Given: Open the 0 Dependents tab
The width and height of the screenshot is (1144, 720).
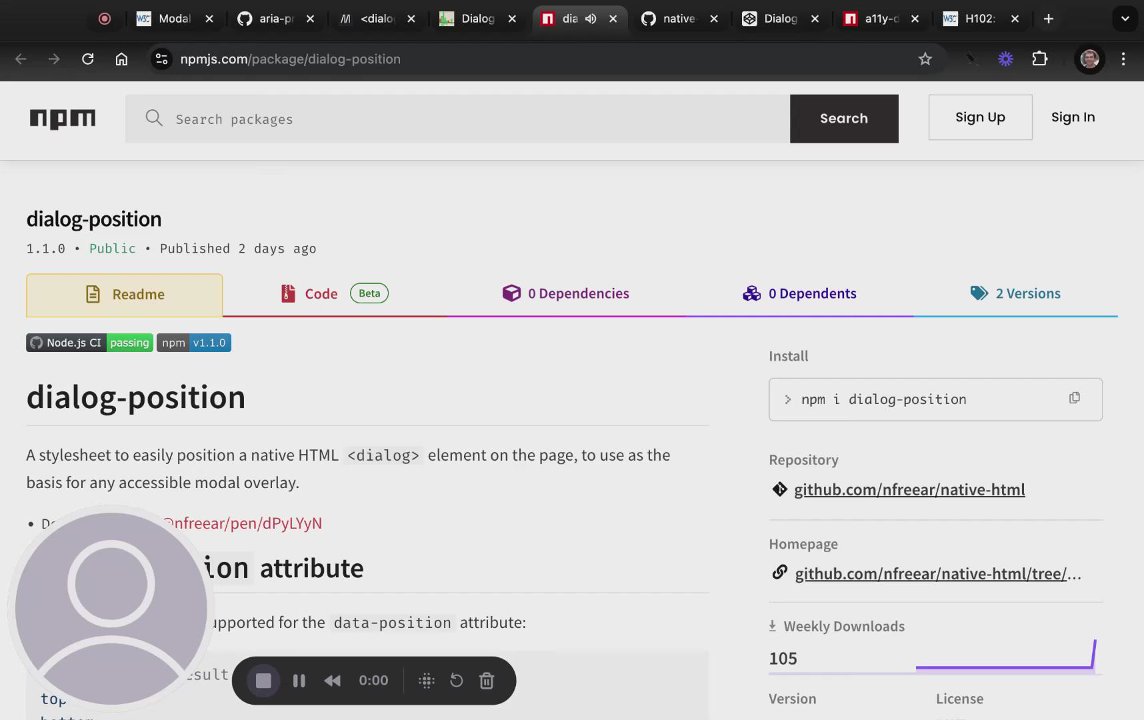Looking at the screenshot, I should pos(800,293).
